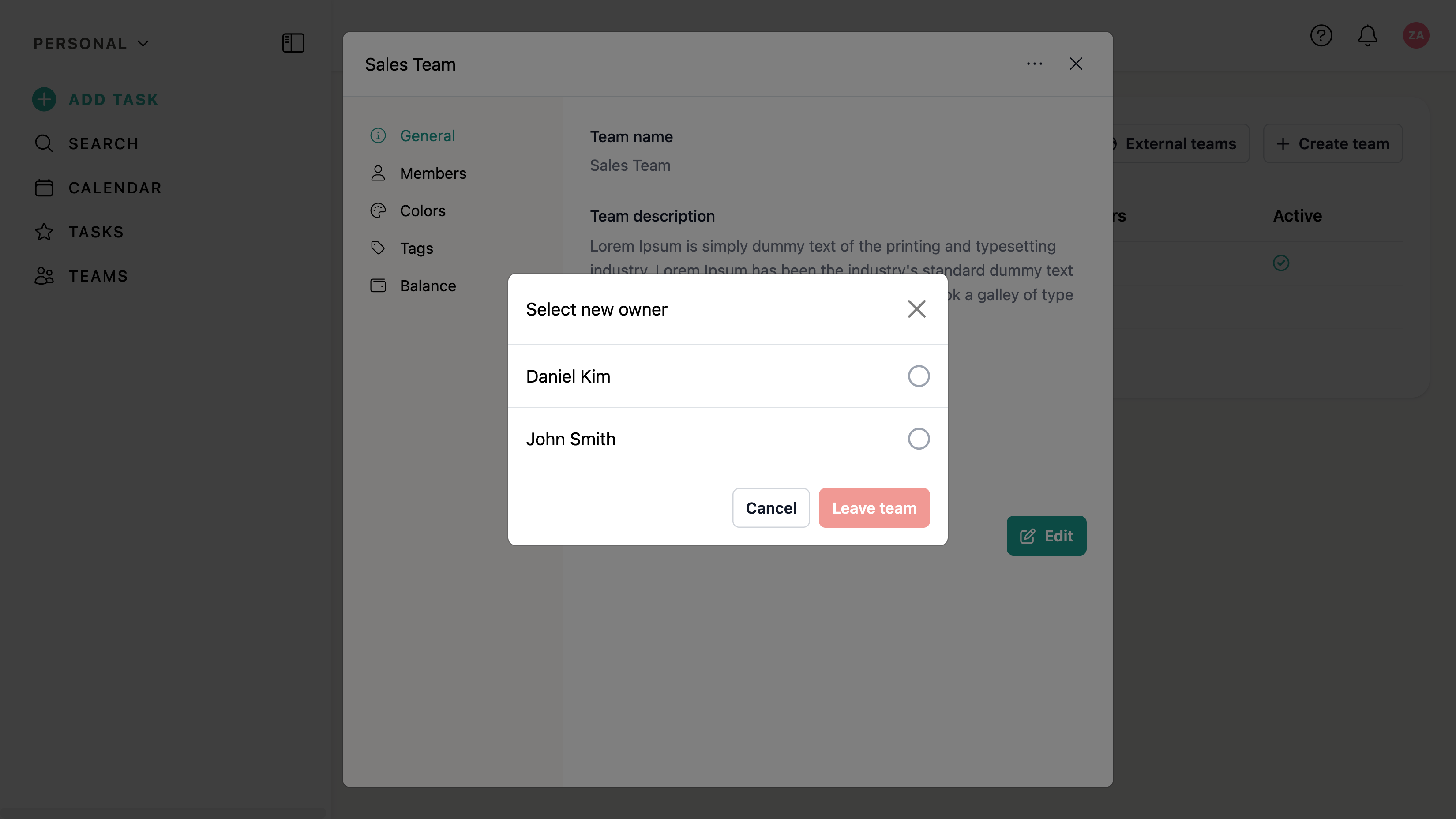Click the Leave team button
The height and width of the screenshot is (819, 1456).
(x=874, y=507)
